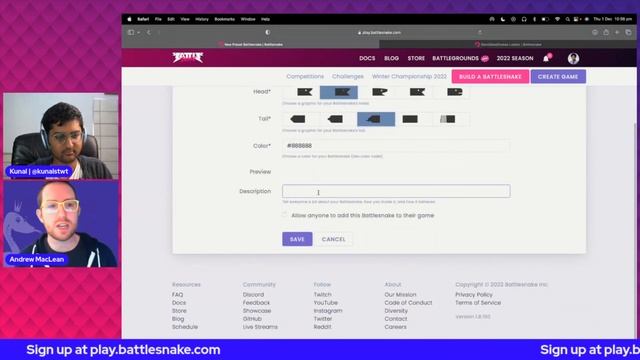The image size is (640, 360).
Task: Open the History menu
Action: (x=202, y=19)
